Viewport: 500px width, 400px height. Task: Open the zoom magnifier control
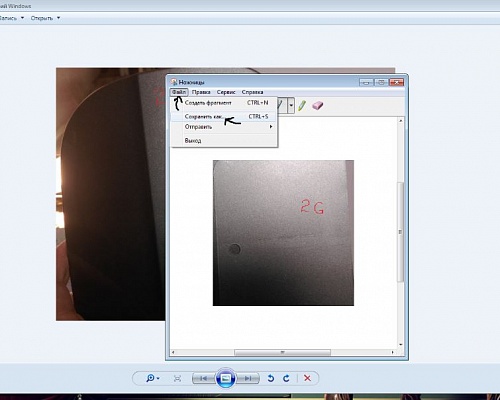(x=153, y=378)
